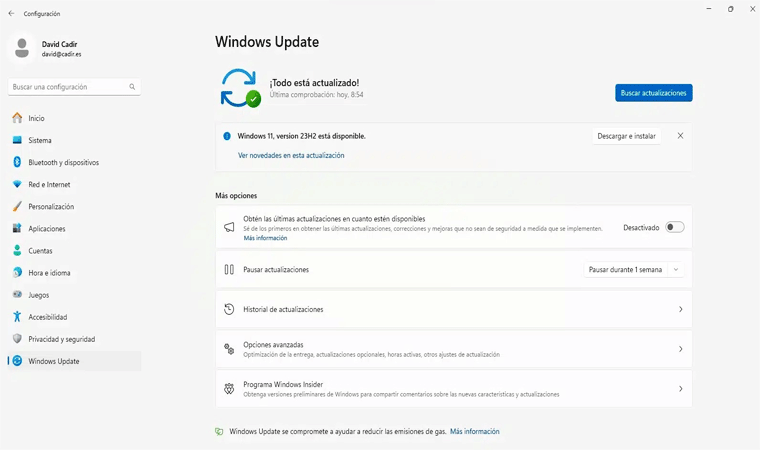Click the megaphone icon for latest updates option
760x450 pixels.
pos(229,227)
